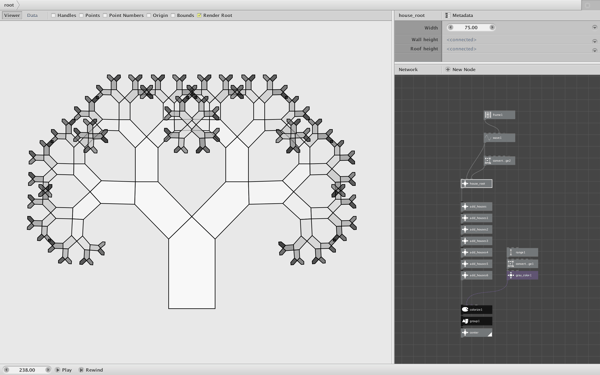Select the range1 node
The width and height of the screenshot is (600, 375).
[x=522, y=253]
